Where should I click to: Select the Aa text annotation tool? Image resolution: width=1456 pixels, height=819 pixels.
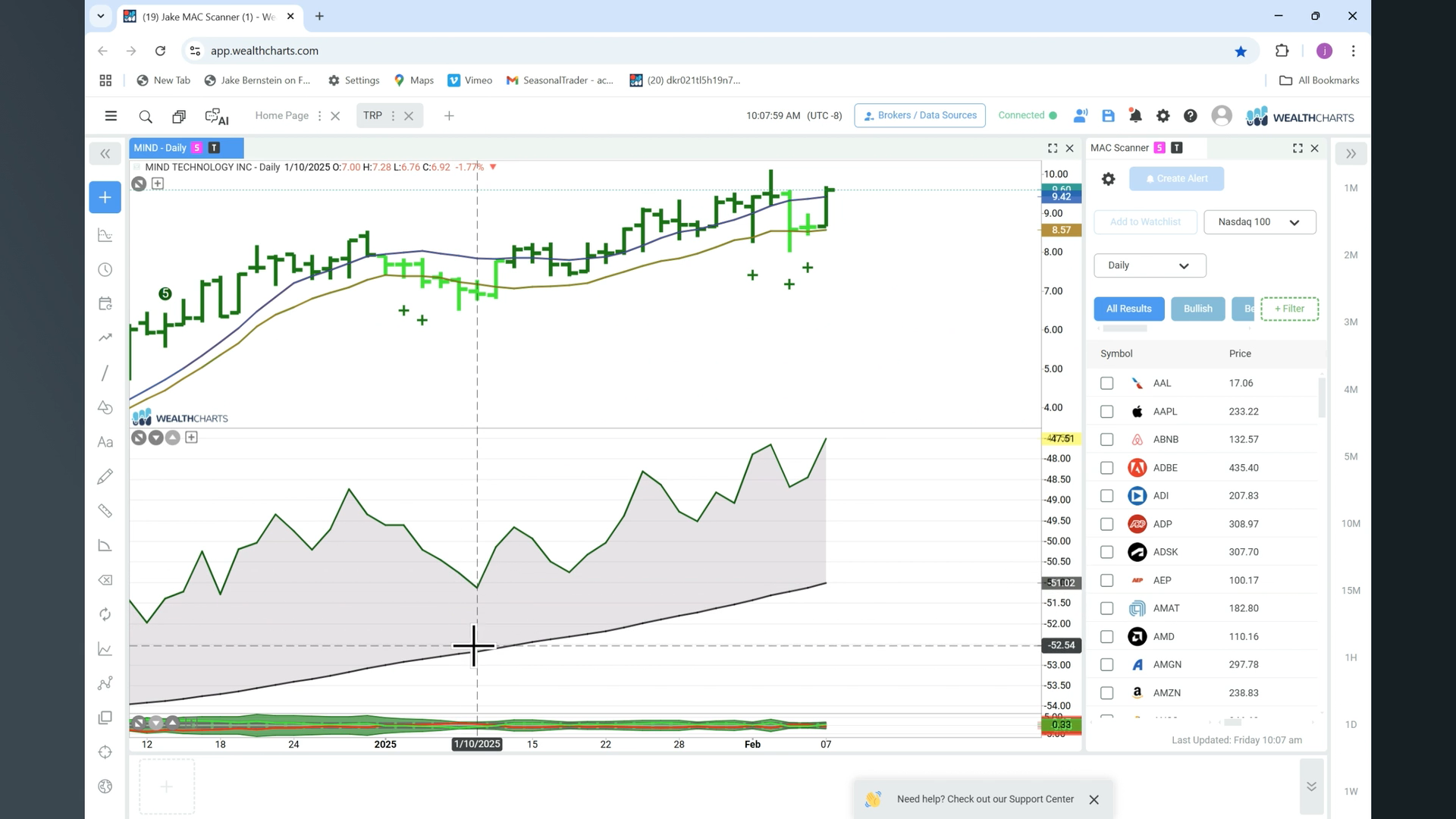click(x=105, y=442)
